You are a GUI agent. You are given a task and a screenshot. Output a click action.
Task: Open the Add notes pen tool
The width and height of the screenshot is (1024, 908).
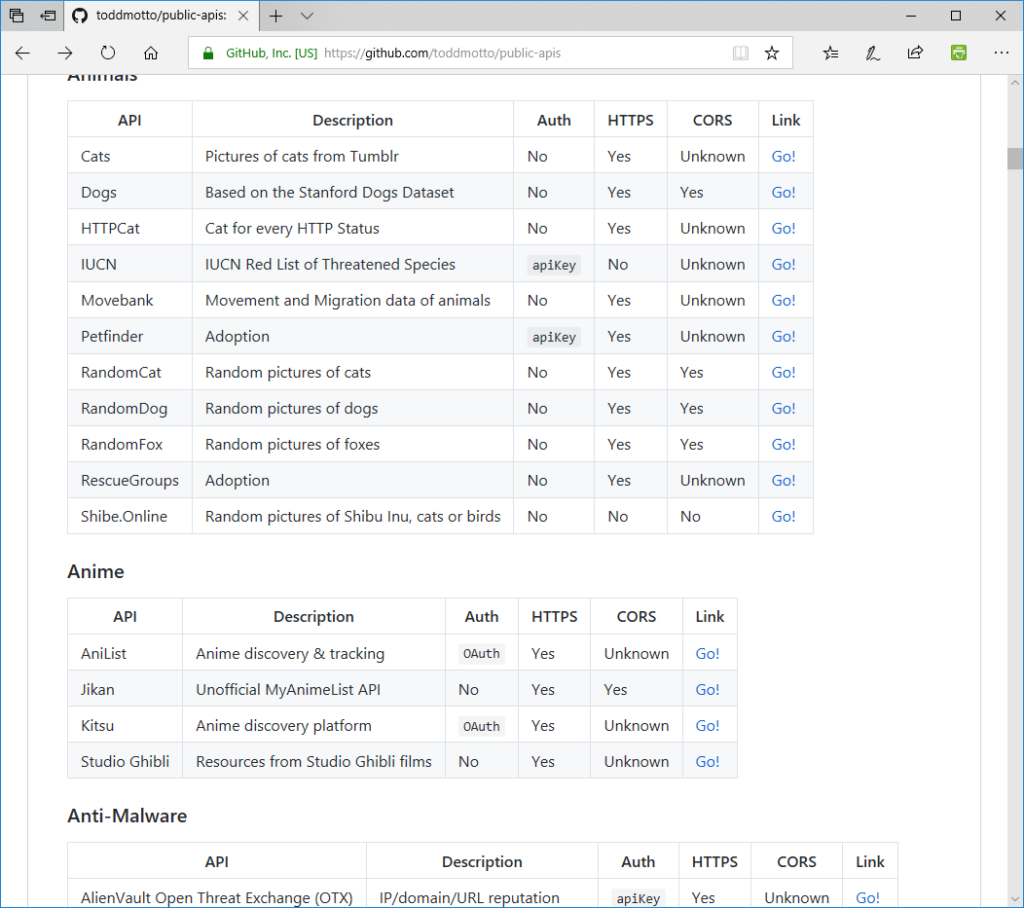point(872,53)
